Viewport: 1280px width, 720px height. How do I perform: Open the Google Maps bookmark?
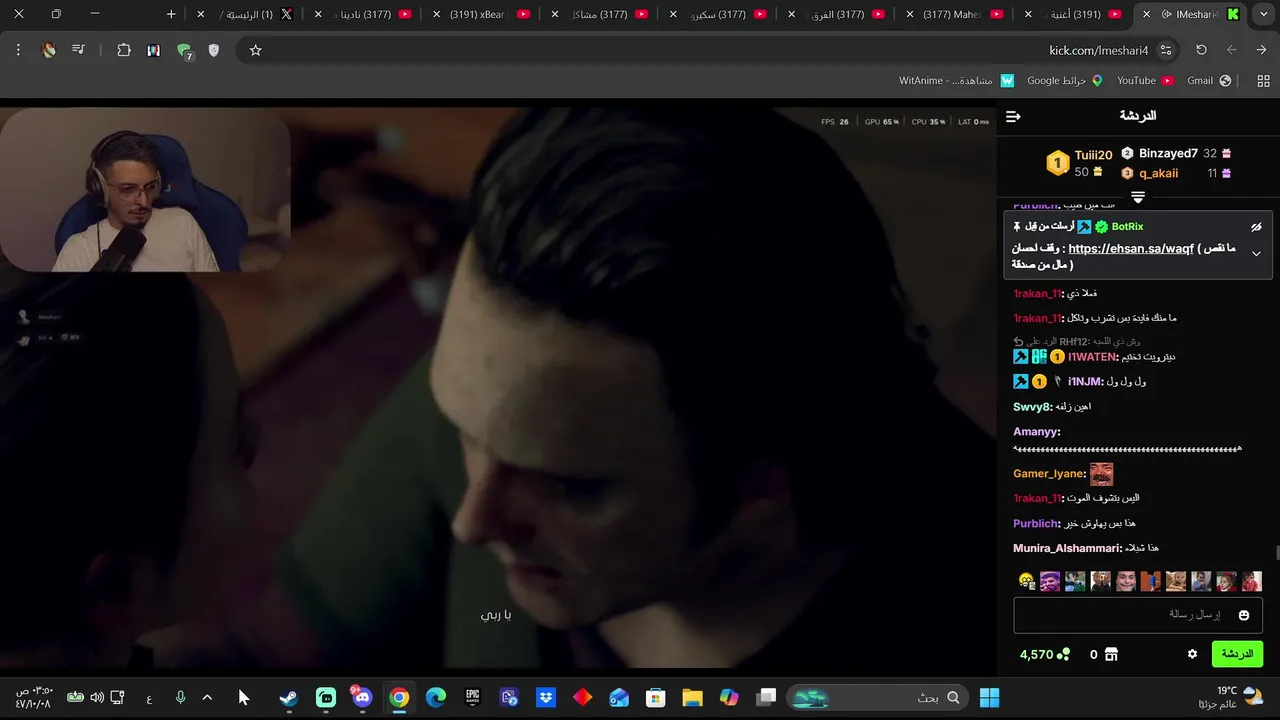pos(1065,80)
